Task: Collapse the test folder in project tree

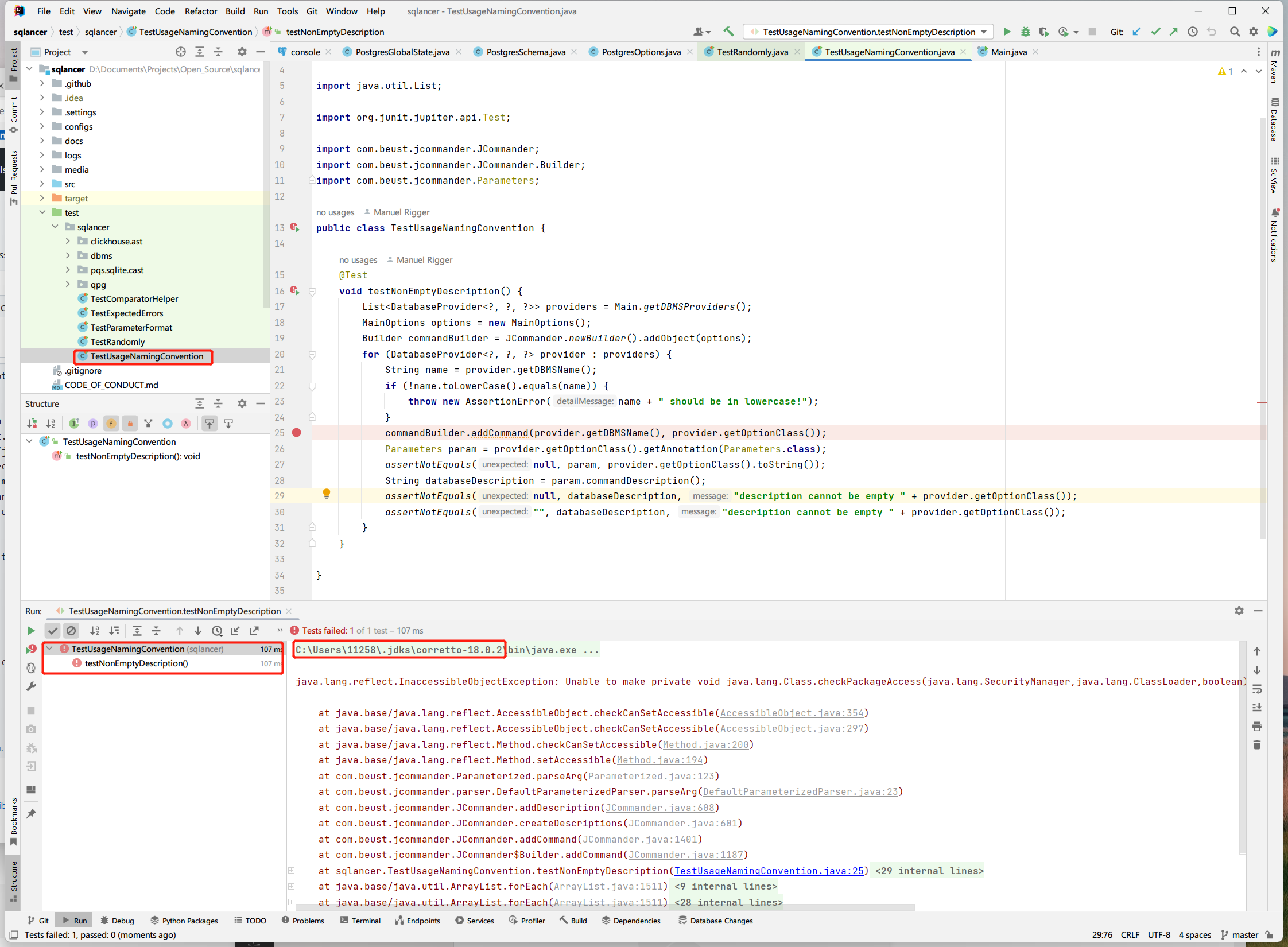Action: click(x=42, y=212)
